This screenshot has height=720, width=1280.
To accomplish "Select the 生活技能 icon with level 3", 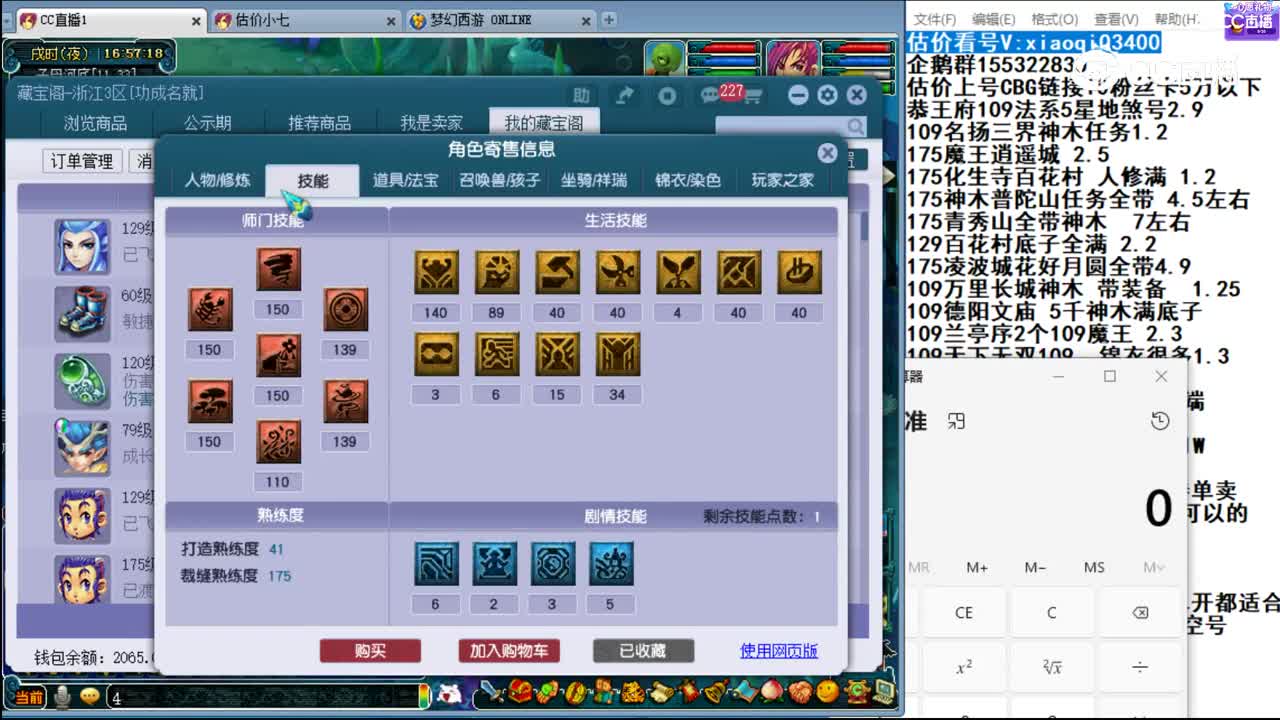I will [x=436, y=355].
